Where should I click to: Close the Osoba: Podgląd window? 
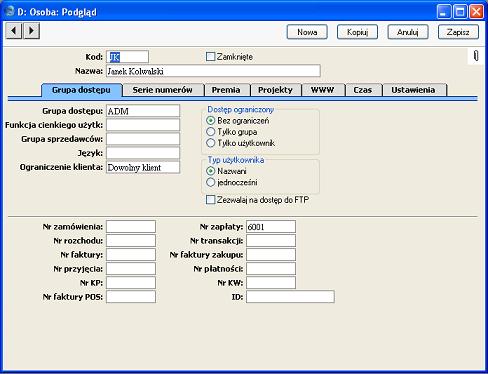click(476, 12)
